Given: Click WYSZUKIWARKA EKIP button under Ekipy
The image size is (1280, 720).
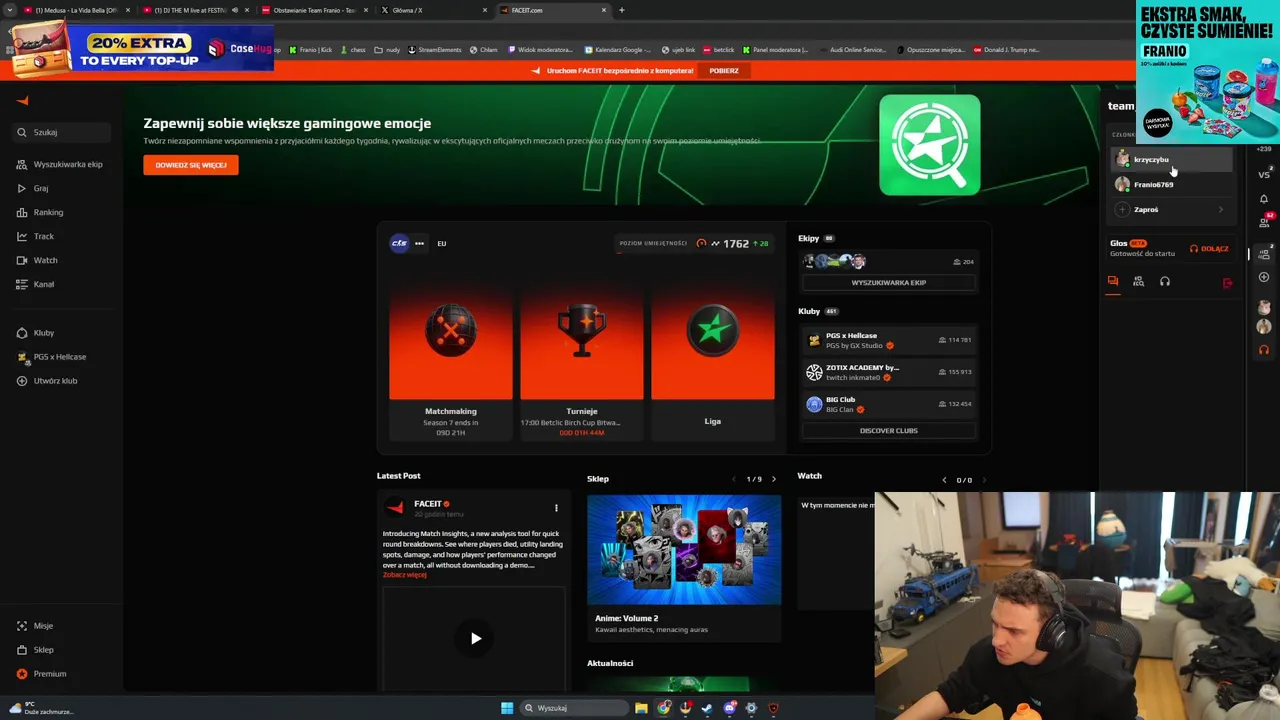Looking at the screenshot, I should click(888, 283).
